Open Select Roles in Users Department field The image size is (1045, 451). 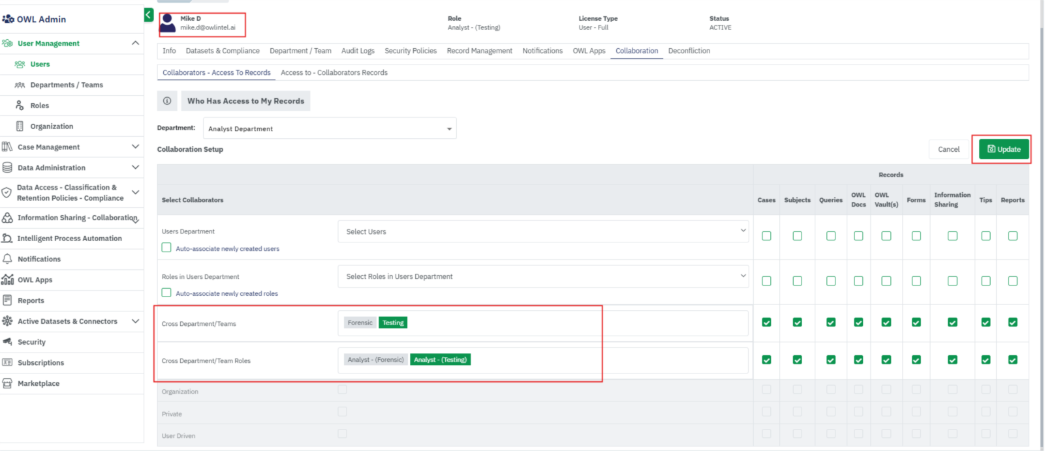542,277
